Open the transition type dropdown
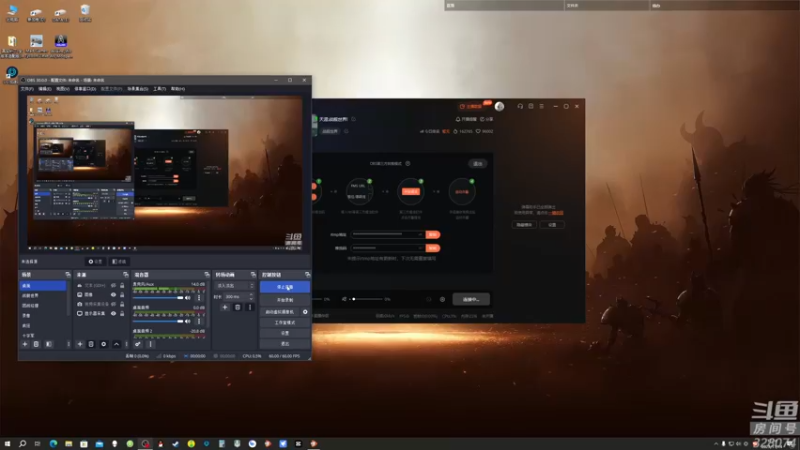The image size is (800, 450). click(x=234, y=286)
